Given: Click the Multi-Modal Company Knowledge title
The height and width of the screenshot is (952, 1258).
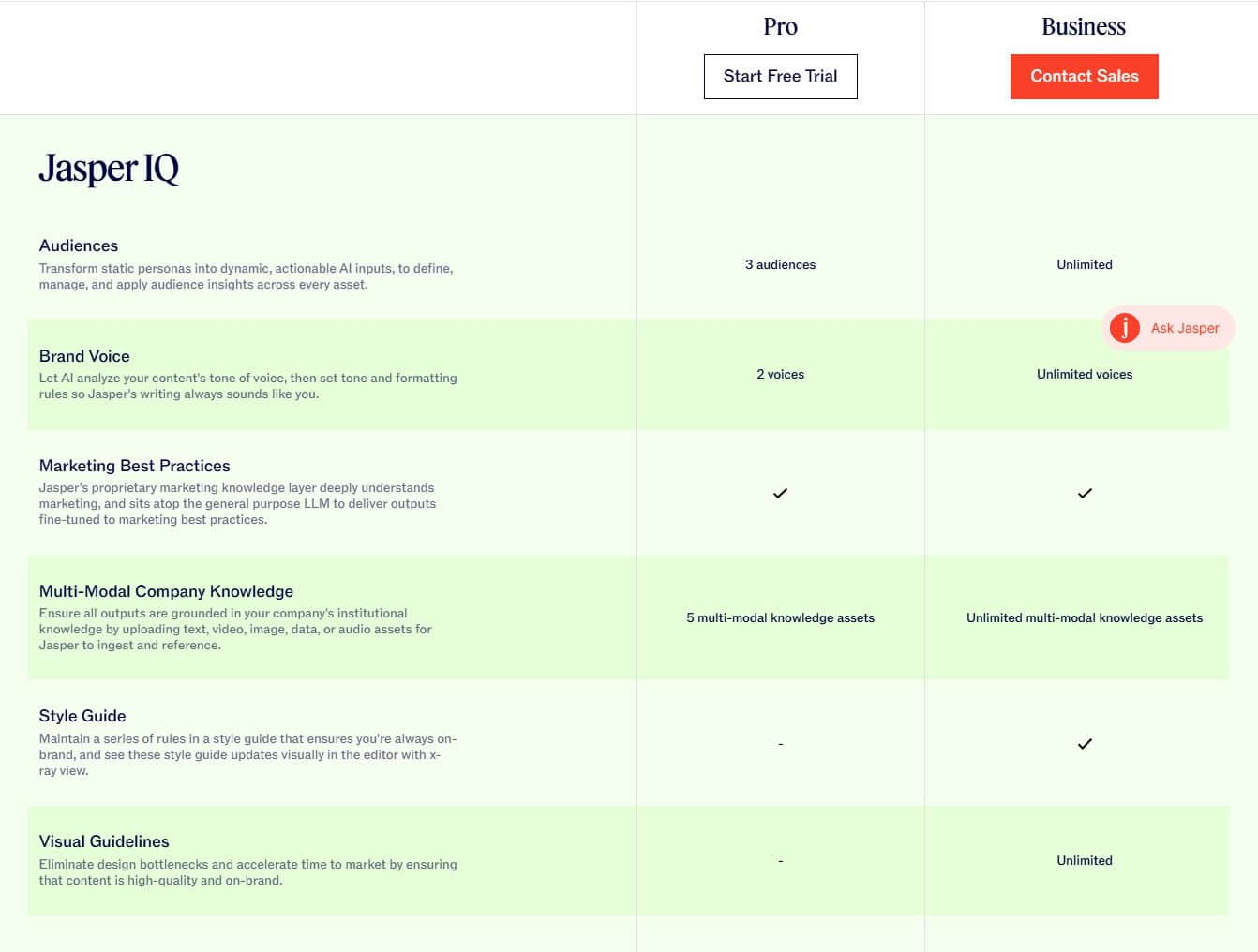Looking at the screenshot, I should [166, 591].
